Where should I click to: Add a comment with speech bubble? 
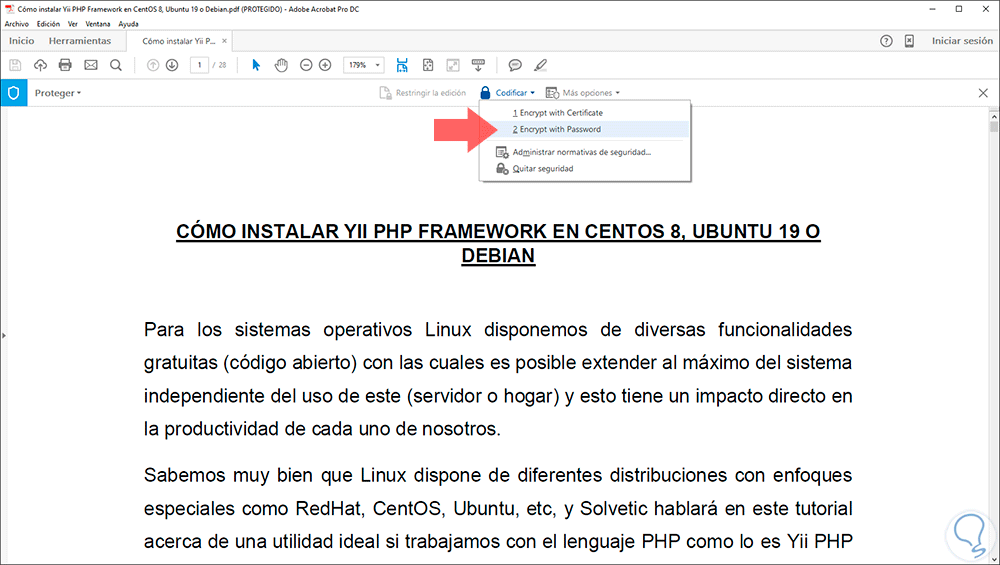pyautogui.click(x=515, y=65)
